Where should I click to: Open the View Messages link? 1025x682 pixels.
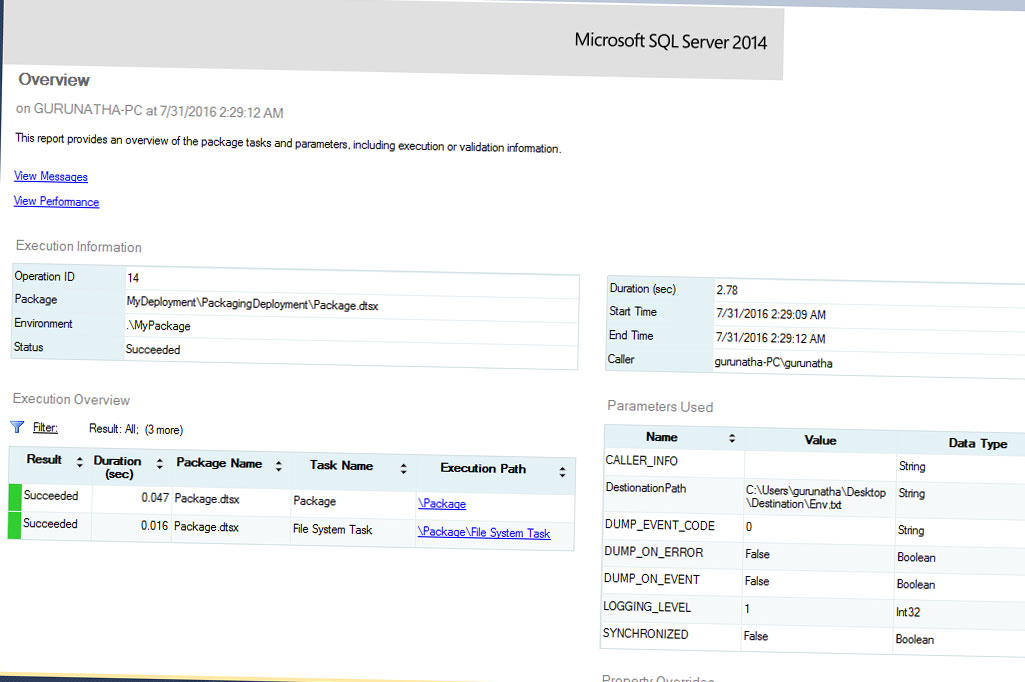51,176
